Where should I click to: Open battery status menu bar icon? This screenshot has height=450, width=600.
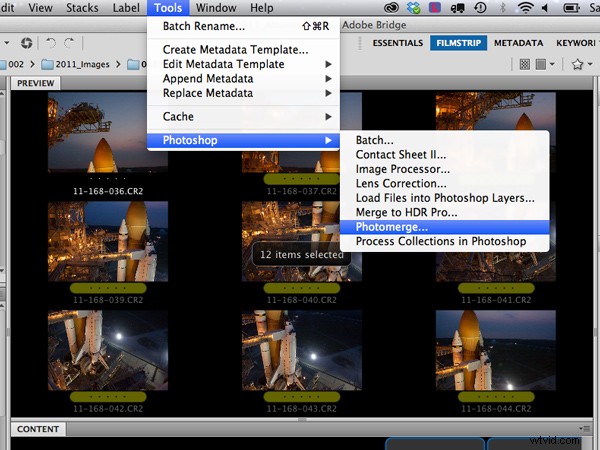click(x=571, y=8)
